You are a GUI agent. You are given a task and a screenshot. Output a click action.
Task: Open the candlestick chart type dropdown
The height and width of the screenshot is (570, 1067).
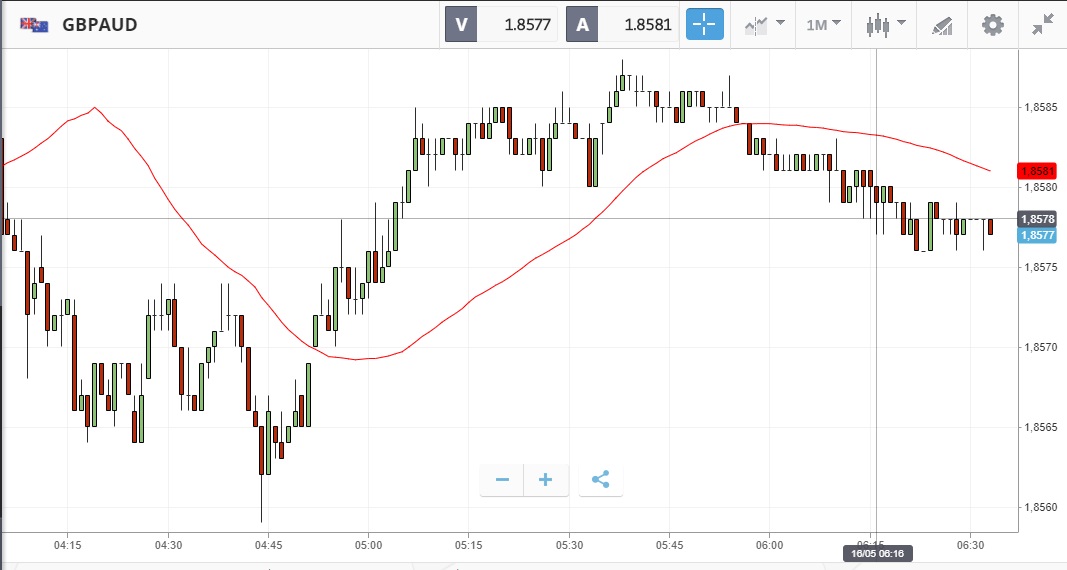point(885,25)
